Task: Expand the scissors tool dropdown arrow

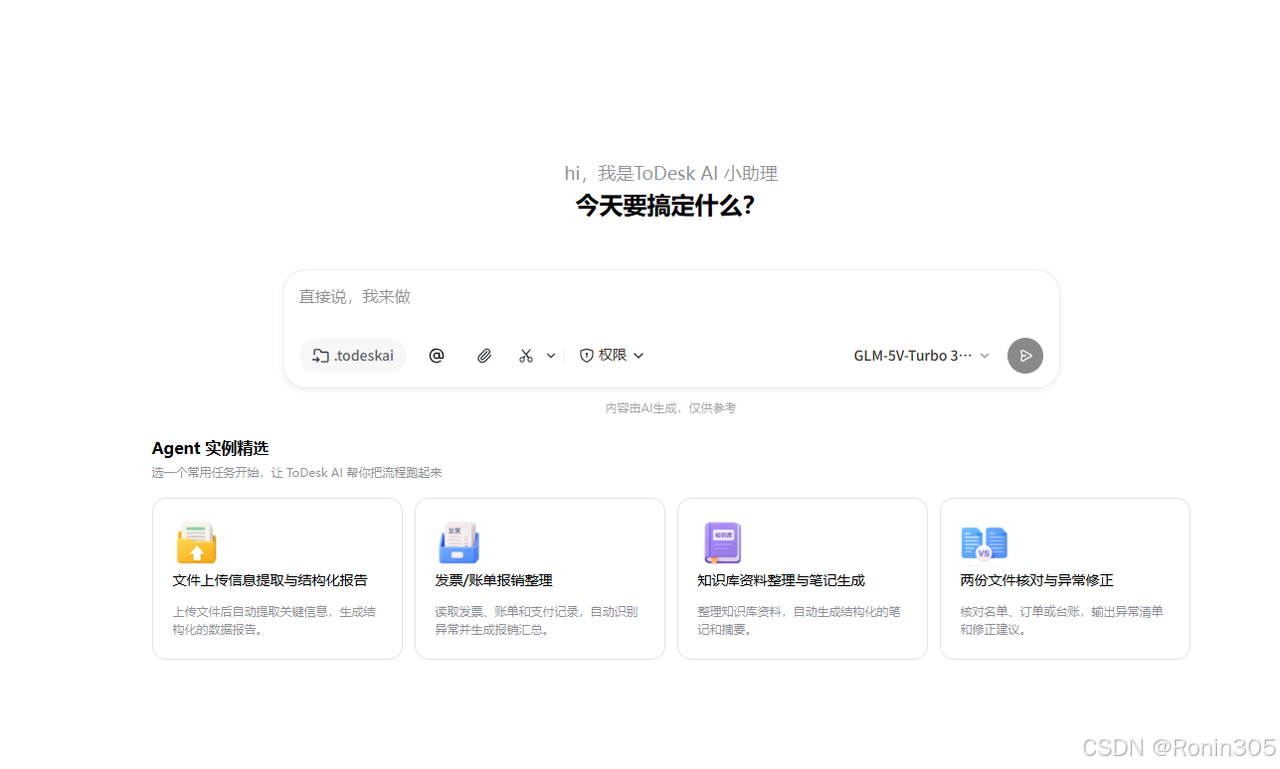Action: tap(551, 355)
